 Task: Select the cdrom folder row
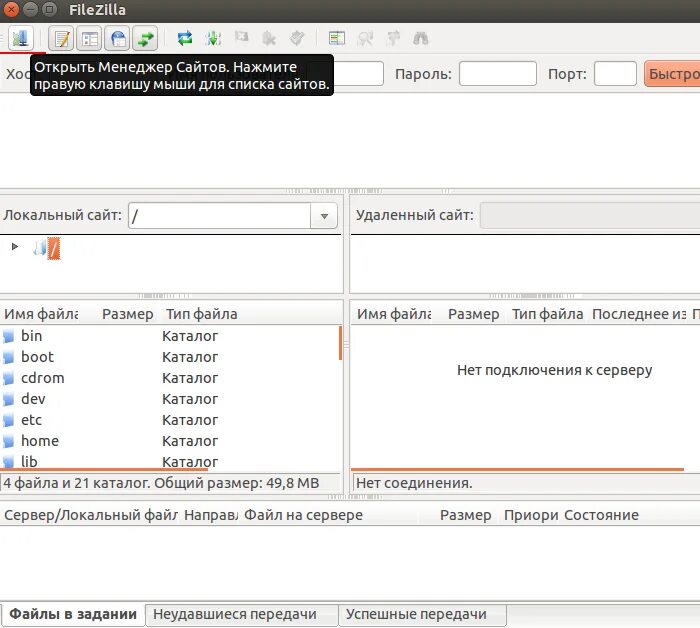(170, 378)
